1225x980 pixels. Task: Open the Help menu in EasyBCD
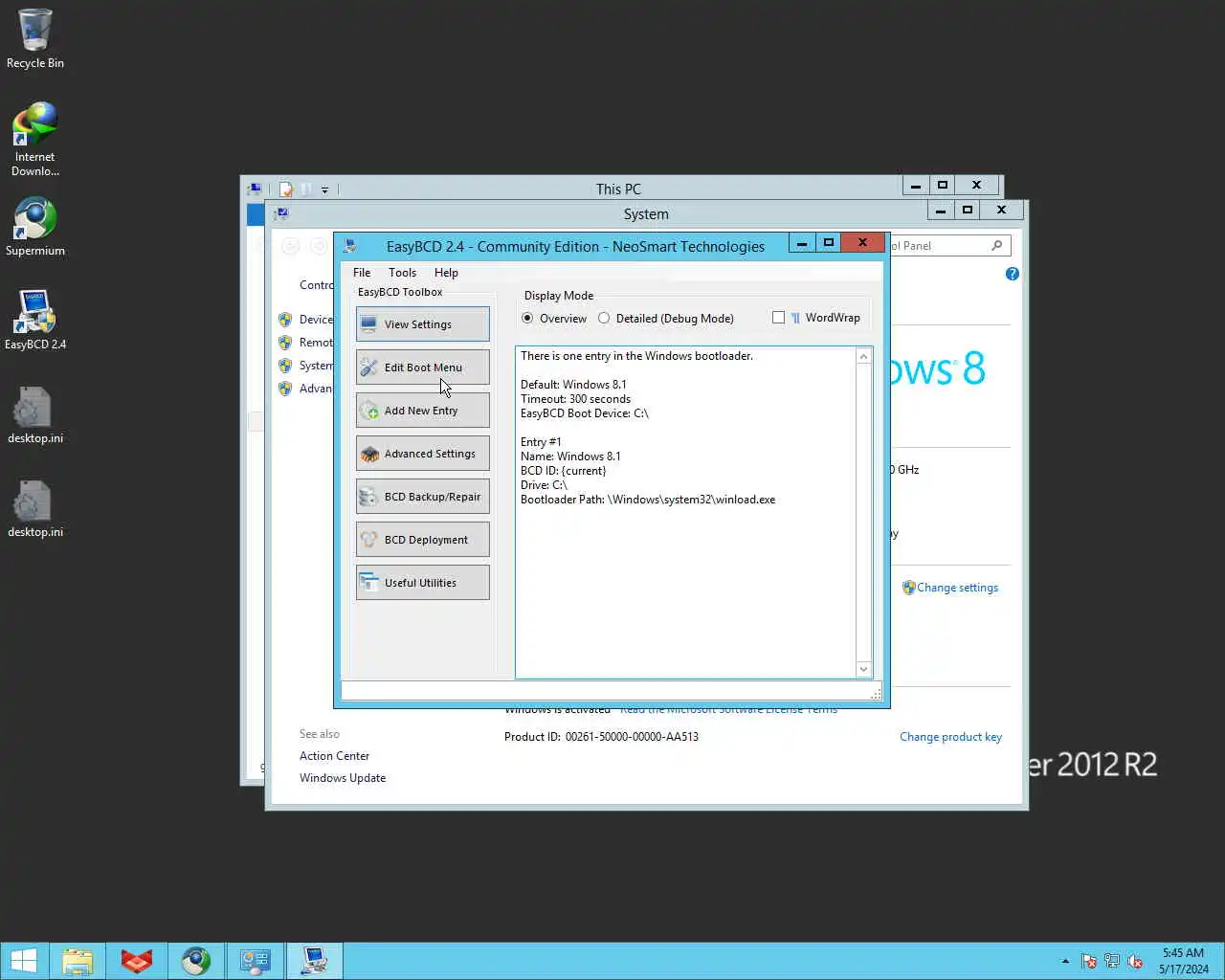[x=446, y=273]
